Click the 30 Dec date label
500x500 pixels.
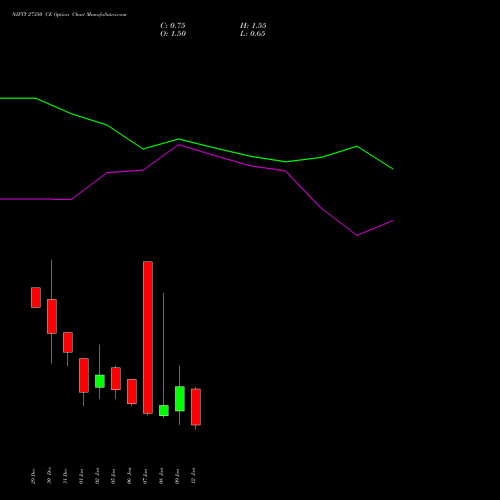pos(49,476)
